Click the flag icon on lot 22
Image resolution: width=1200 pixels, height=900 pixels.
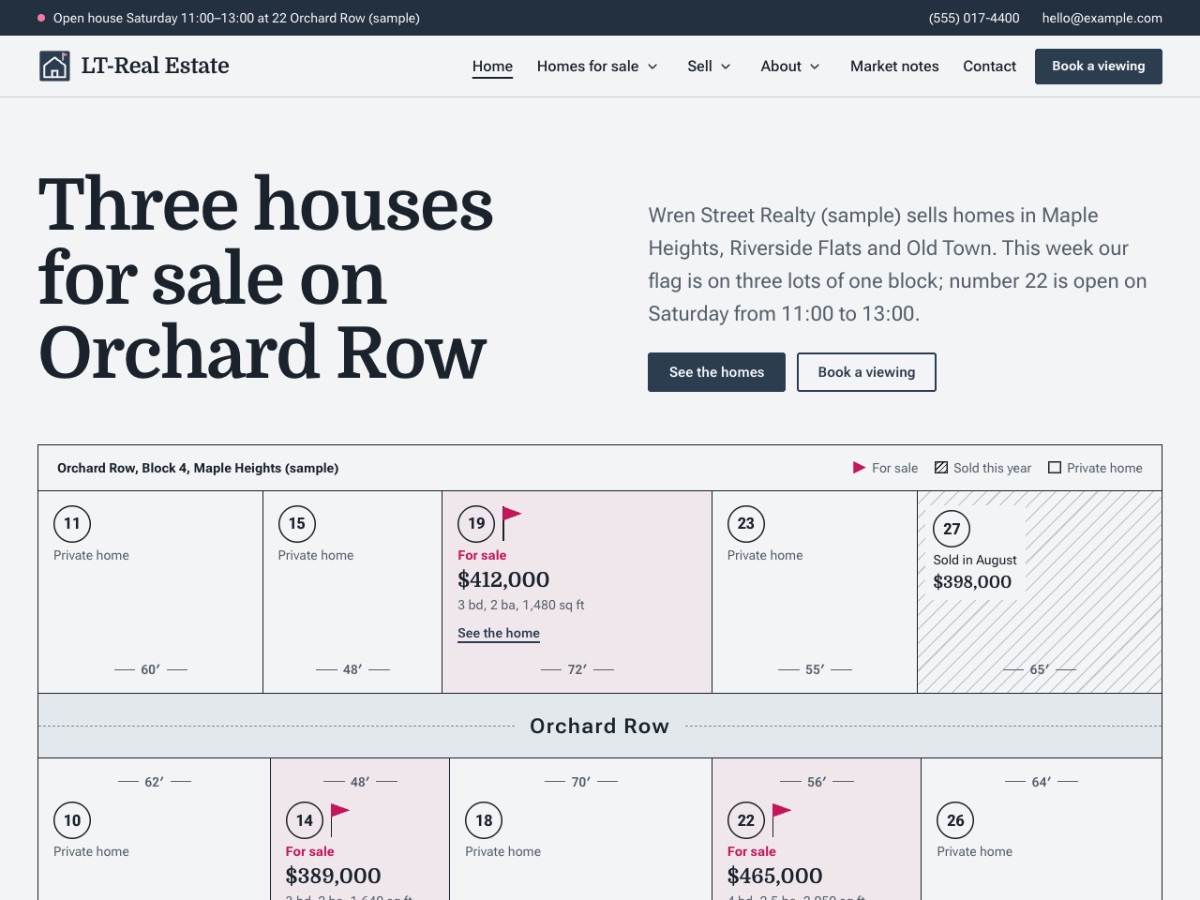click(x=781, y=820)
